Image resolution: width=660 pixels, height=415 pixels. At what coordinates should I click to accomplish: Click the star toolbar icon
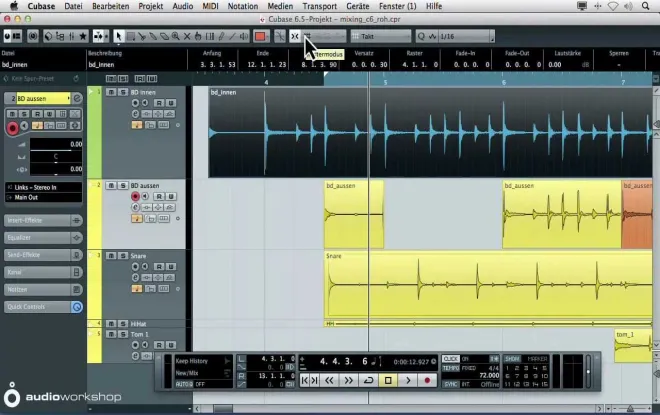click(x=83, y=37)
